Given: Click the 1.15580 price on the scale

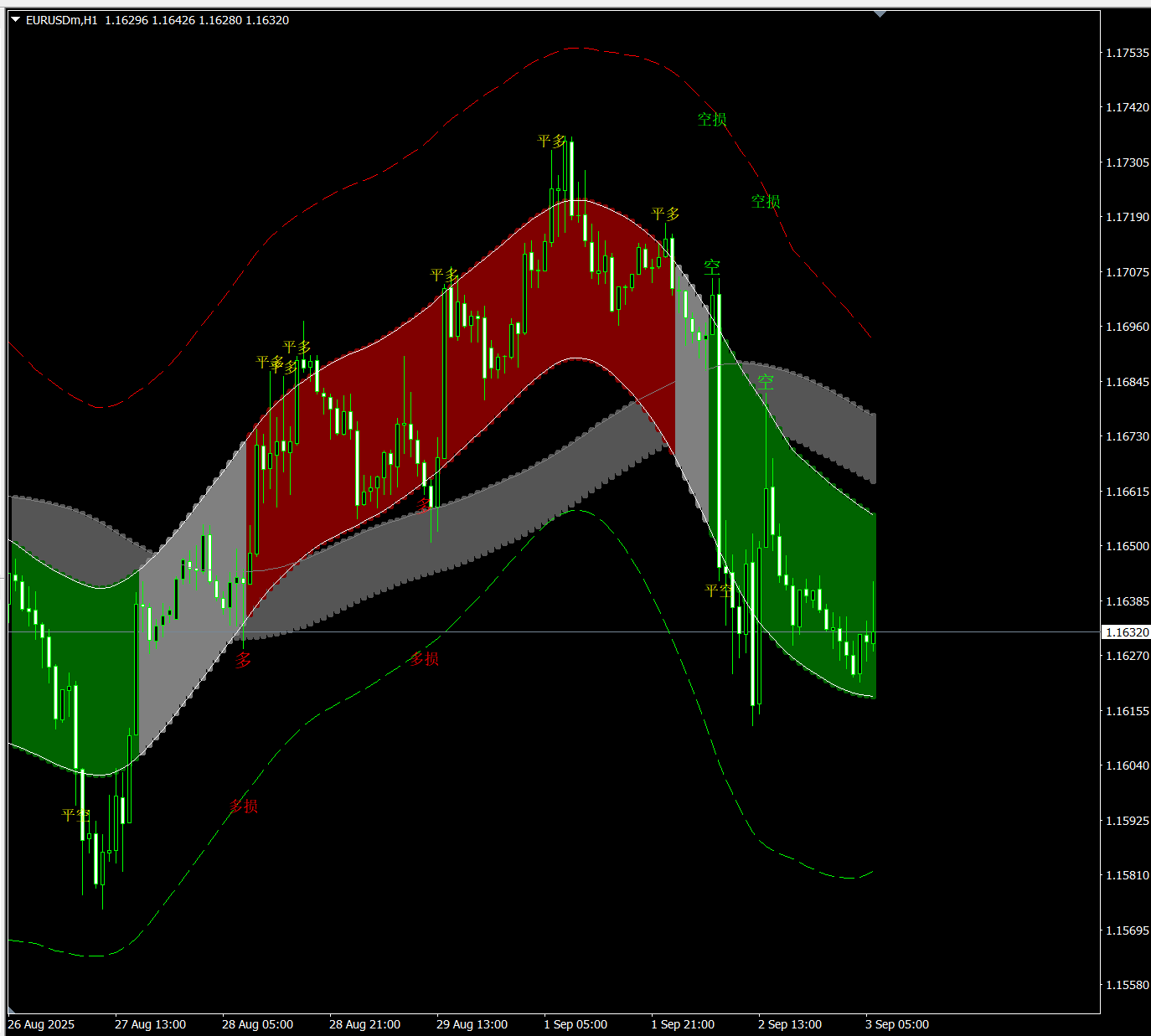Looking at the screenshot, I should [x=1127, y=985].
